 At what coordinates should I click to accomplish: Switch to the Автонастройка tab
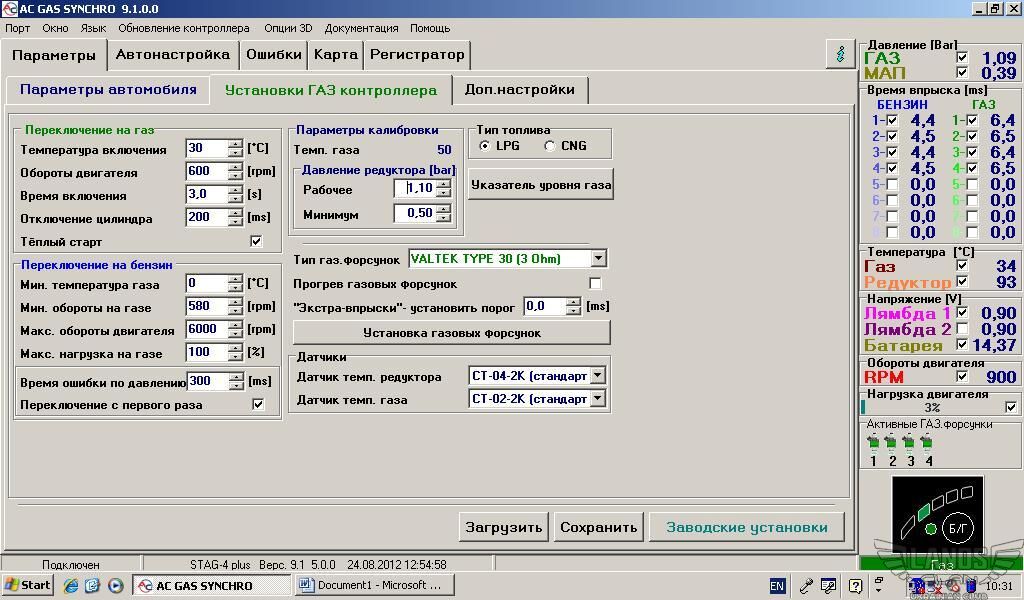point(172,54)
